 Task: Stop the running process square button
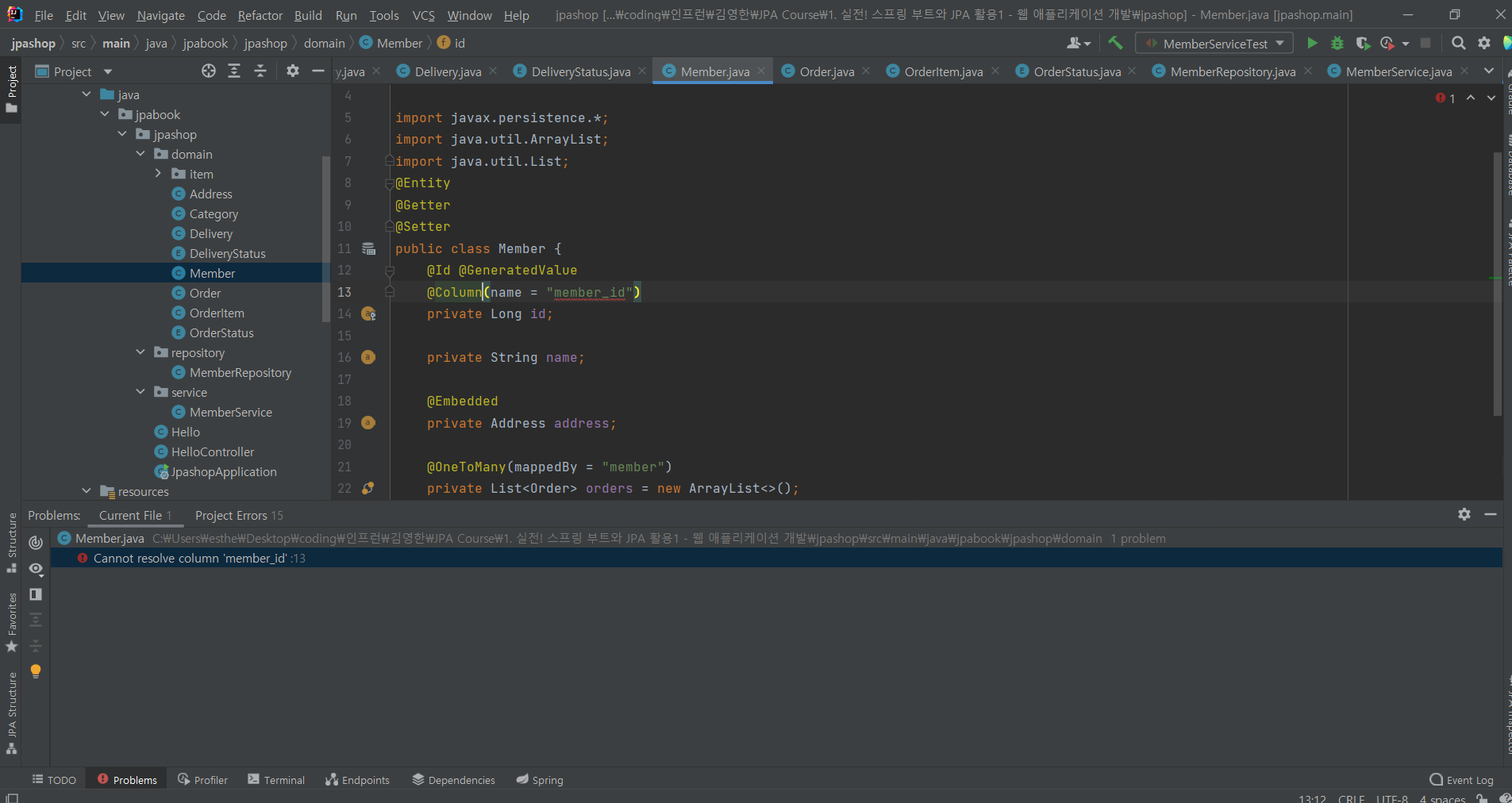point(1425,44)
